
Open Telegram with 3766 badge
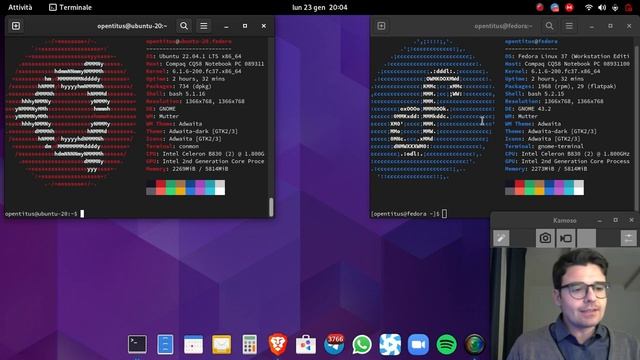(334, 344)
